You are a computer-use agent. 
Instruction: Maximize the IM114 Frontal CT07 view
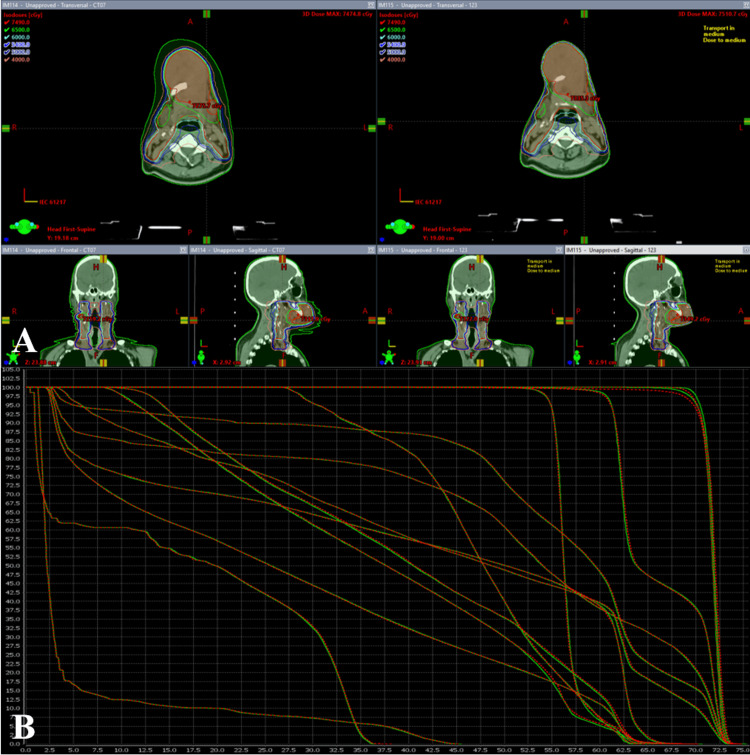click(x=183, y=250)
